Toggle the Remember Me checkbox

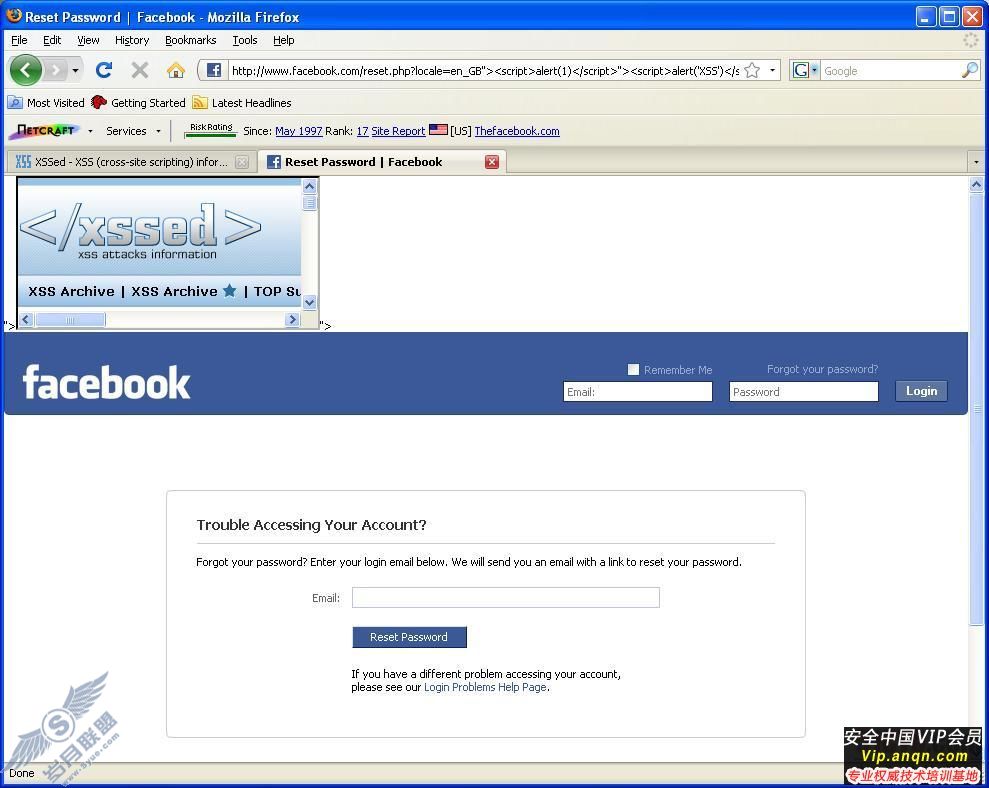coord(633,370)
